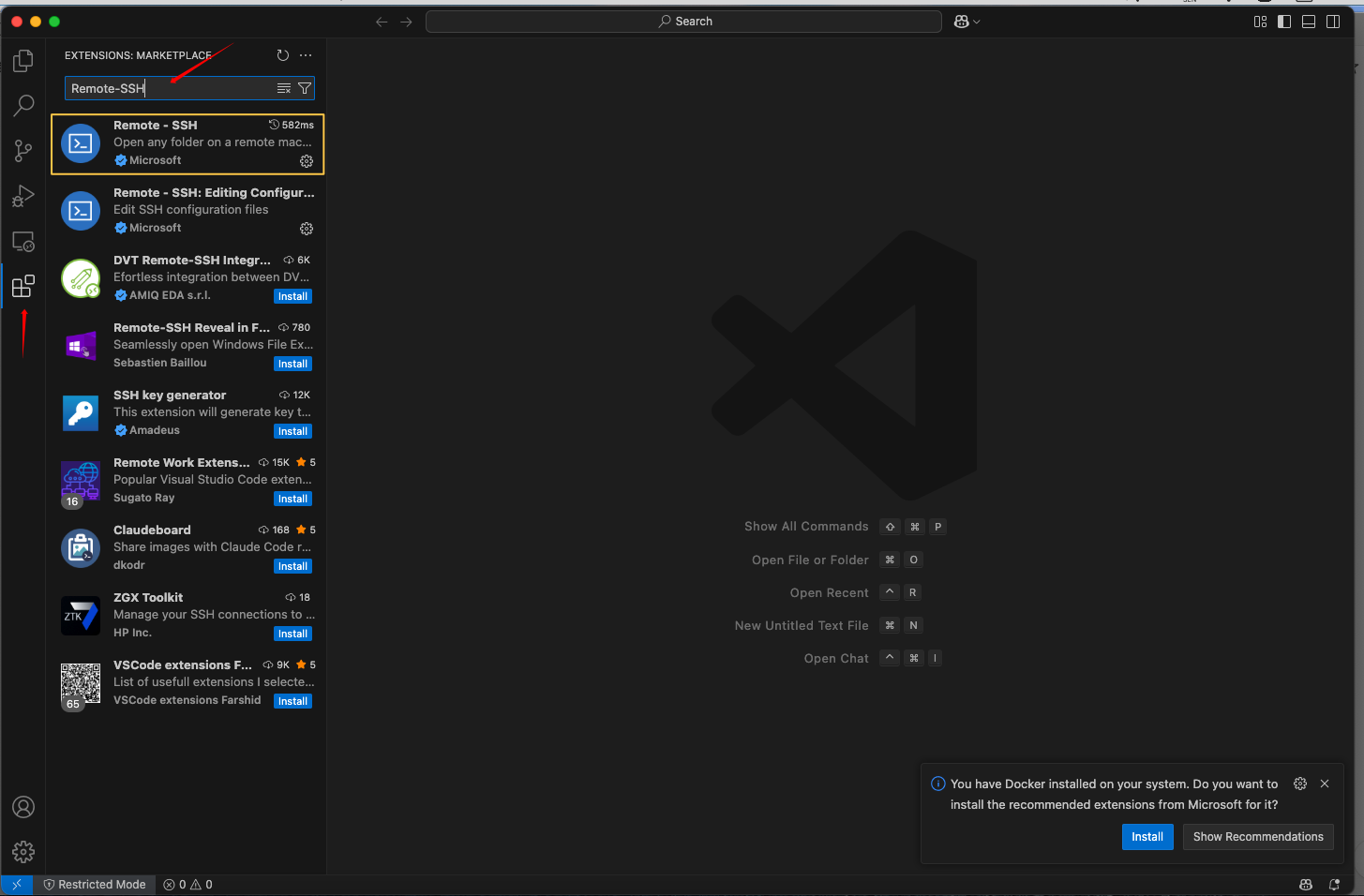Open Accounts menu in activity bar
This screenshot has width=1364, height=896.
tap(23, 807)
